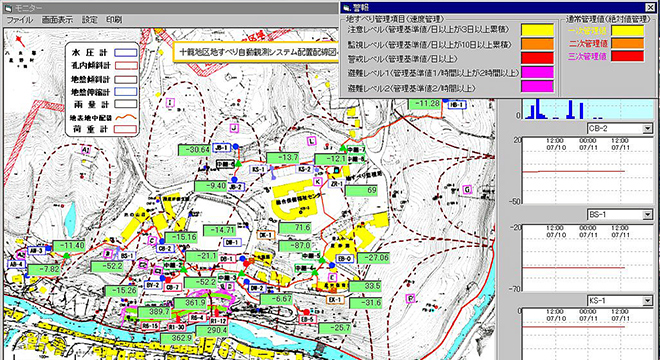Select the JB-1 sensor label
This screenshot has height=360, width=660.
coord(221,148)
